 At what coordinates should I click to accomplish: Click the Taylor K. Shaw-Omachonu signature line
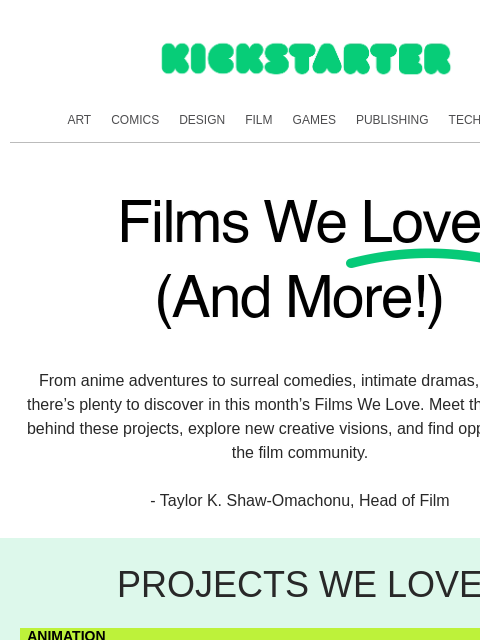300,500
